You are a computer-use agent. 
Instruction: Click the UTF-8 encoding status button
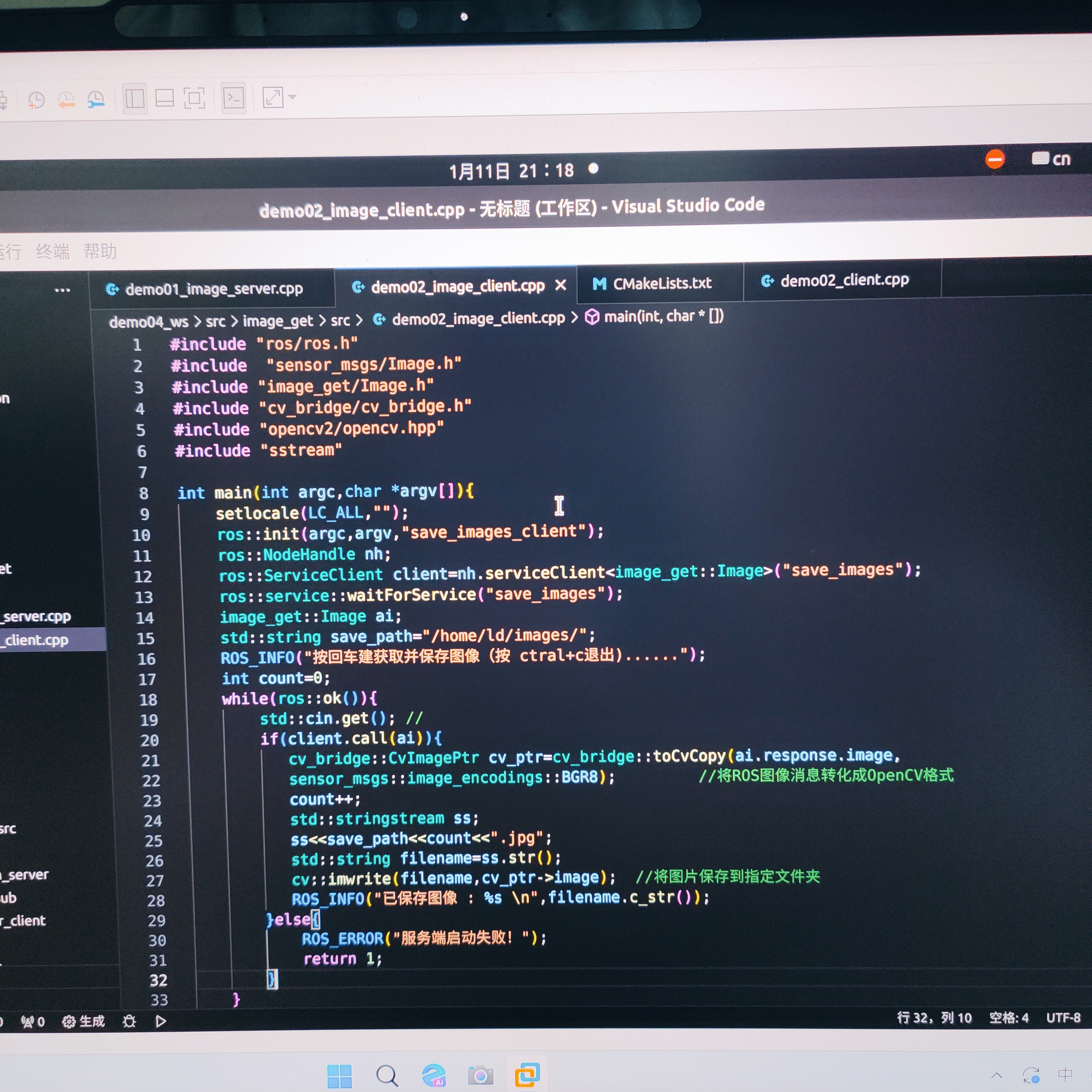point(1062,1018)
